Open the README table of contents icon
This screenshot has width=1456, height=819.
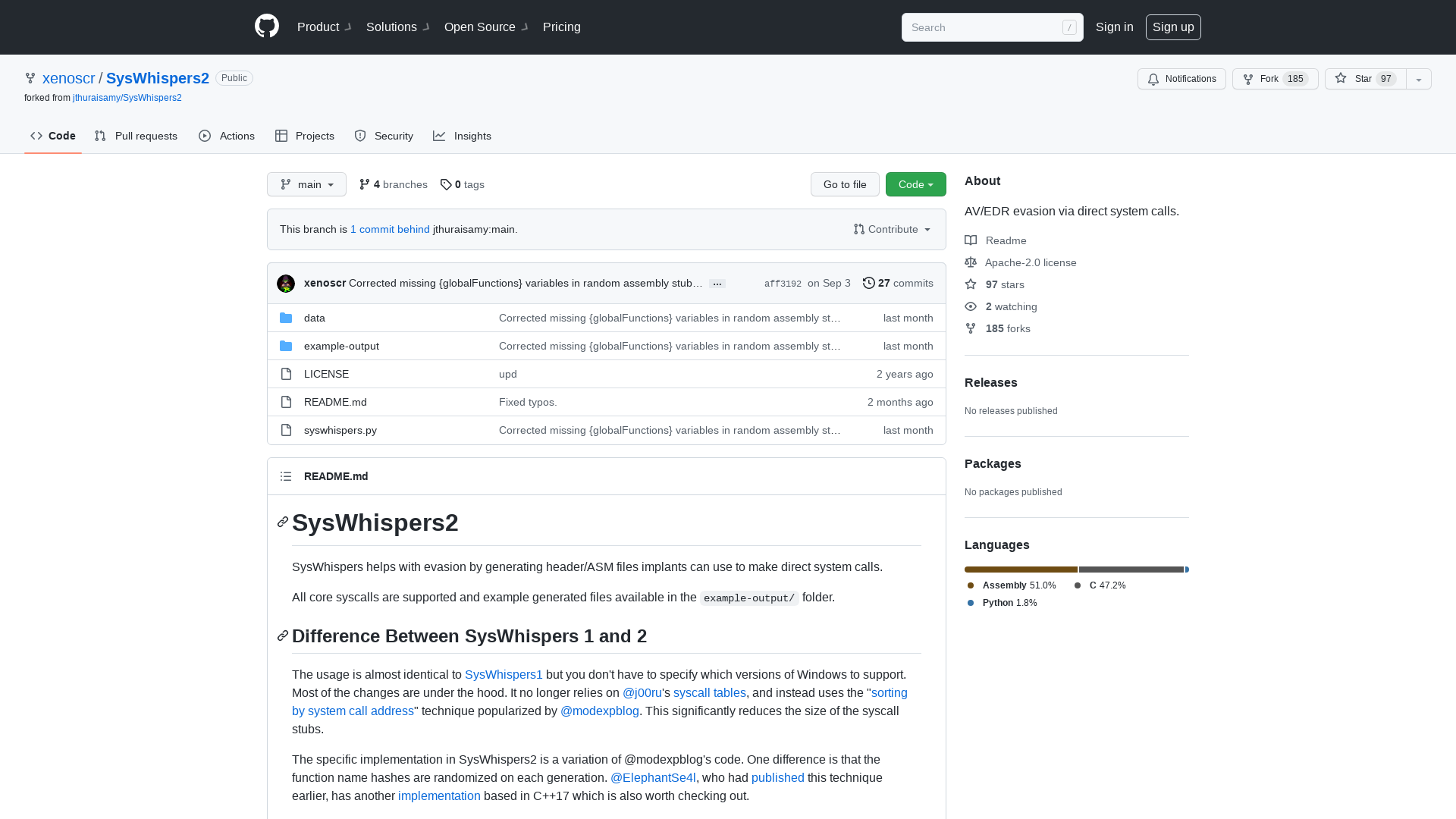tap(286, 476)
